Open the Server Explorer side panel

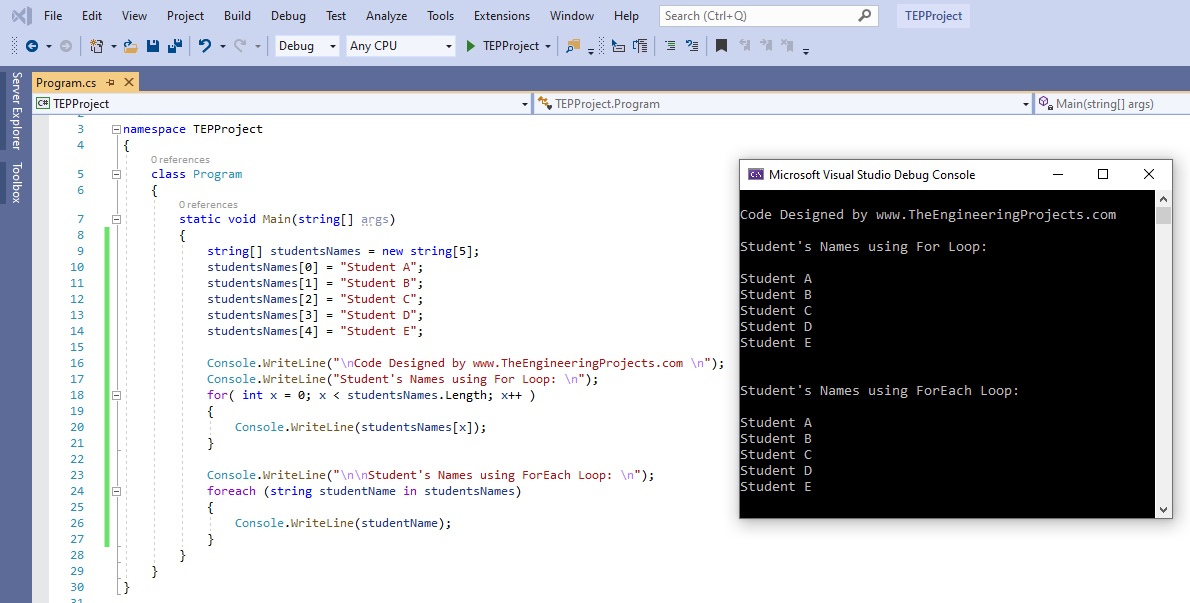pos(16,110)
